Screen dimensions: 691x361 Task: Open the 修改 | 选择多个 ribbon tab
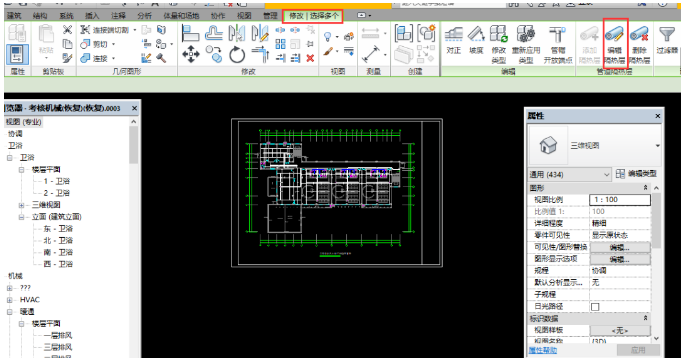click(313, 15)
